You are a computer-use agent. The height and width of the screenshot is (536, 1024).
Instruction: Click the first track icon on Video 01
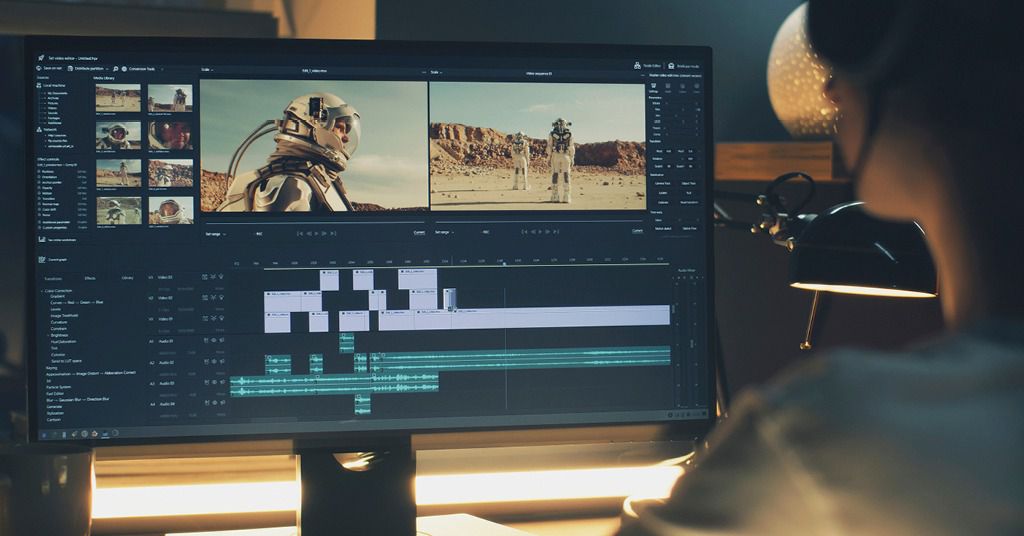pos(204,319)
